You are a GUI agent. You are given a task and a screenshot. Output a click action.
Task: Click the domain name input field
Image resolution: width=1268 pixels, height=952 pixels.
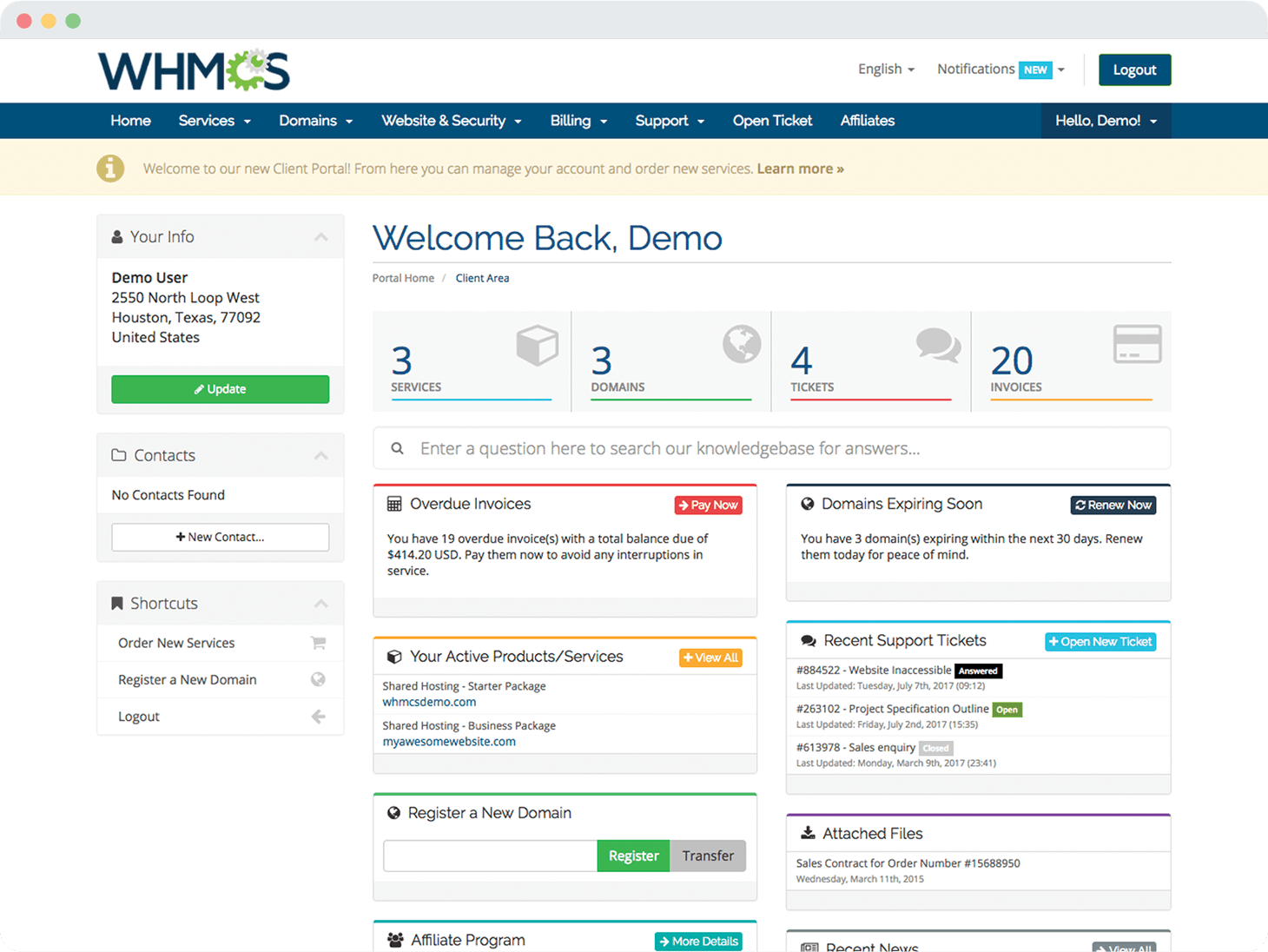coord(490,856)
